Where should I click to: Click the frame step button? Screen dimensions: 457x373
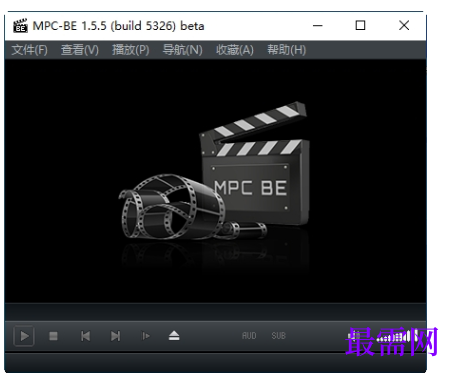coord(146,336)
